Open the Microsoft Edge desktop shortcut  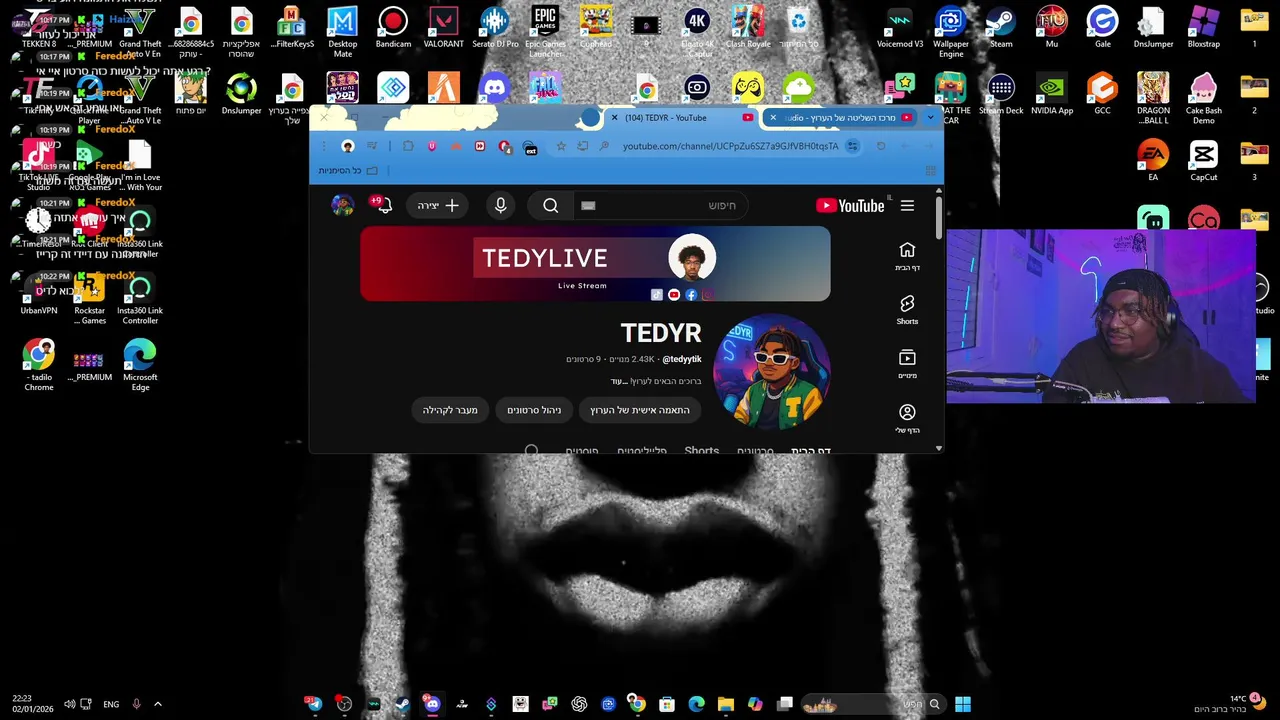coord(140,365)
